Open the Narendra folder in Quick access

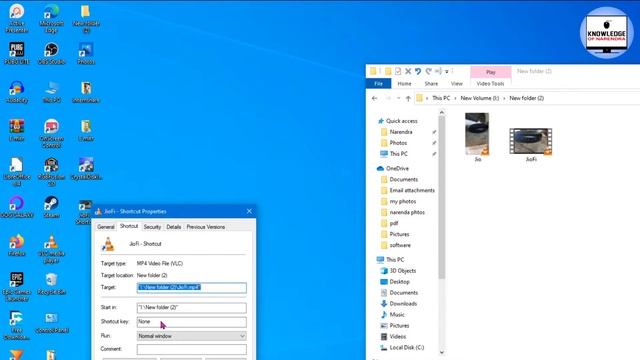[x=400, y=132]
